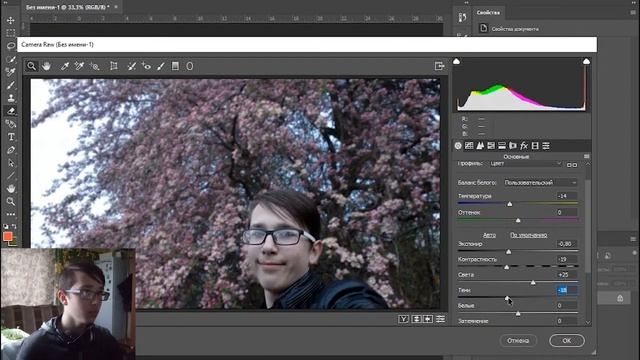Select the Red Eye Removal tool
The height and width of the screenshot is (360, 640).
(146, 66)
